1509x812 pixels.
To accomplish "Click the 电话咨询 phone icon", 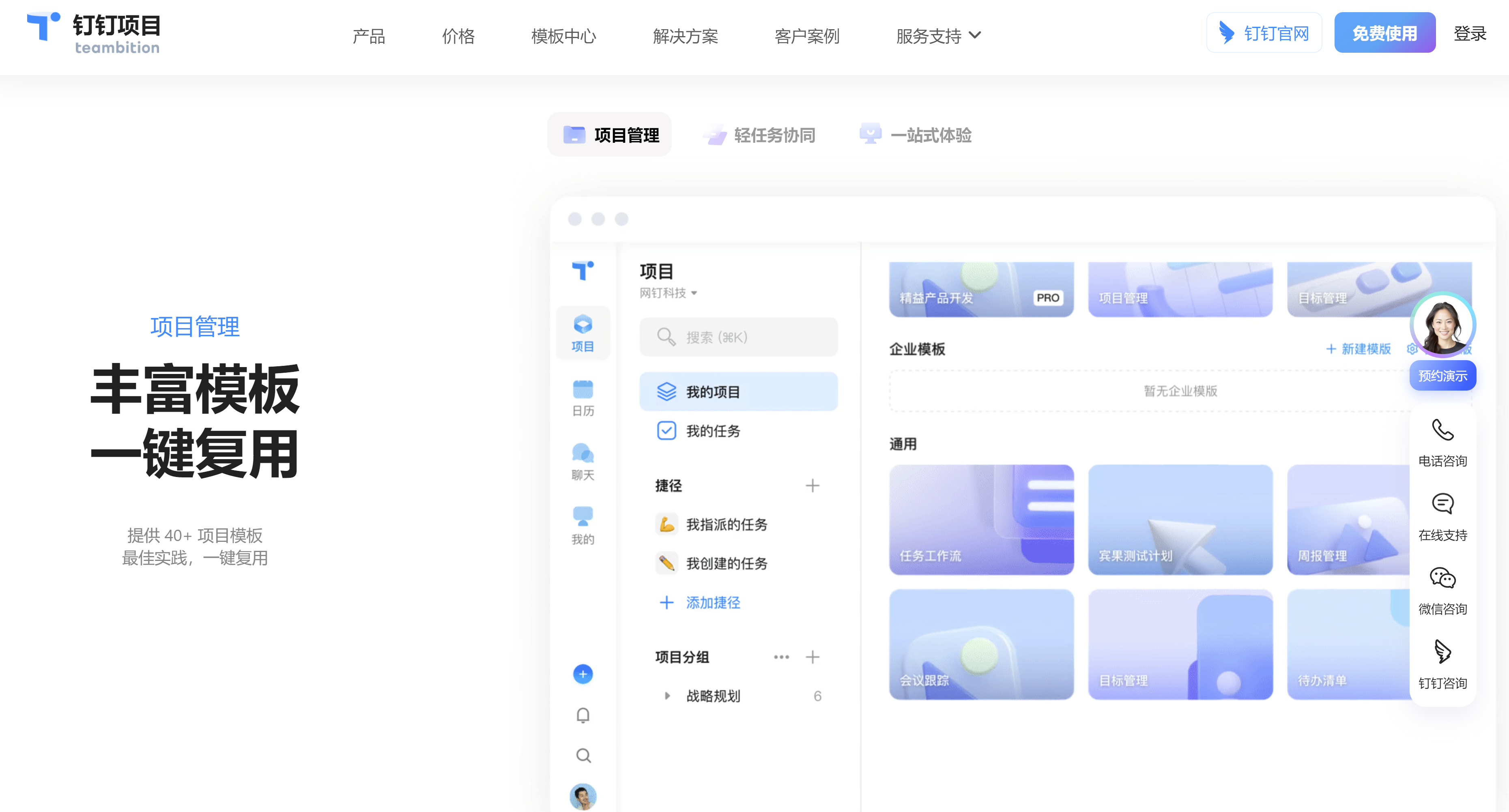I will click(1442, 430).
